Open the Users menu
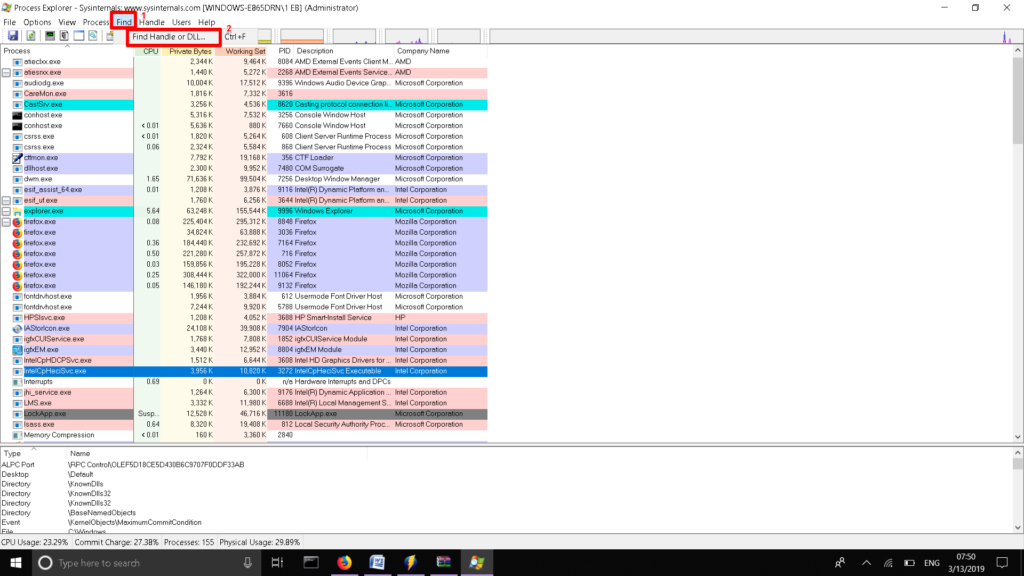Screen dimensions: 1024x576 [182, 22]
